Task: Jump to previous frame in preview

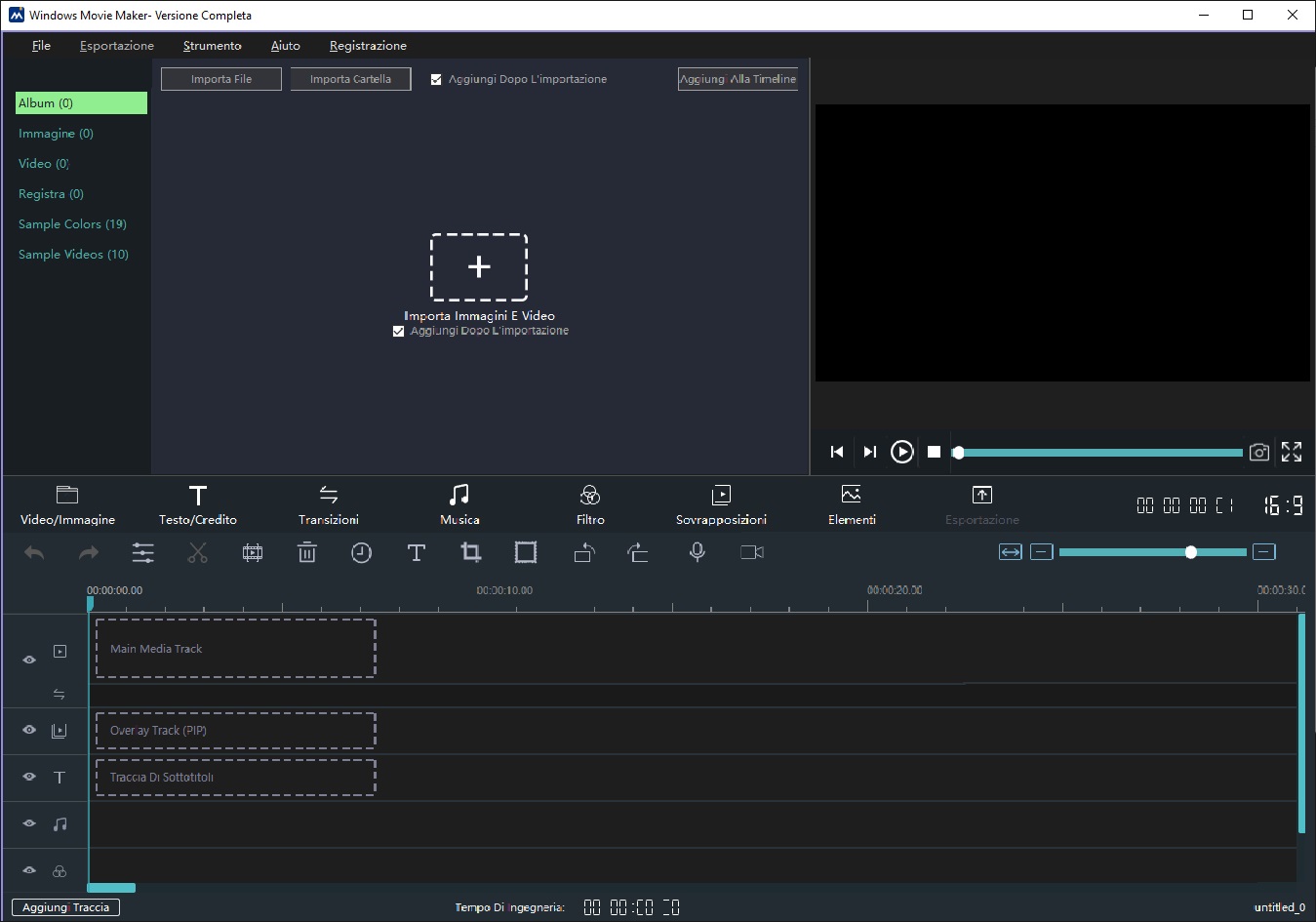Action: point(837,452)
